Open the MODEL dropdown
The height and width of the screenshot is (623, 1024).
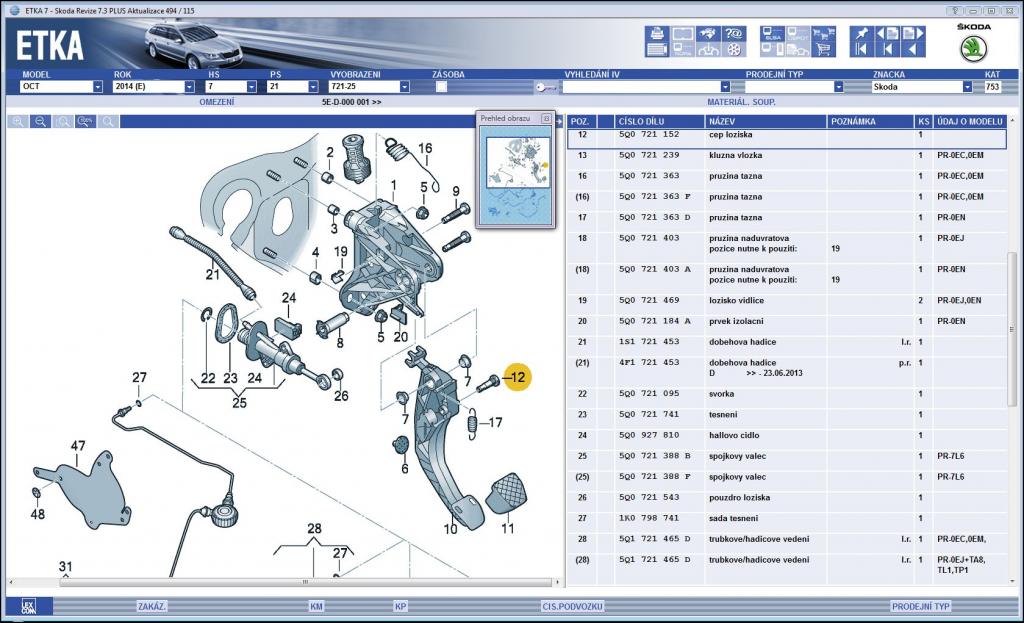tap(97, 87)
